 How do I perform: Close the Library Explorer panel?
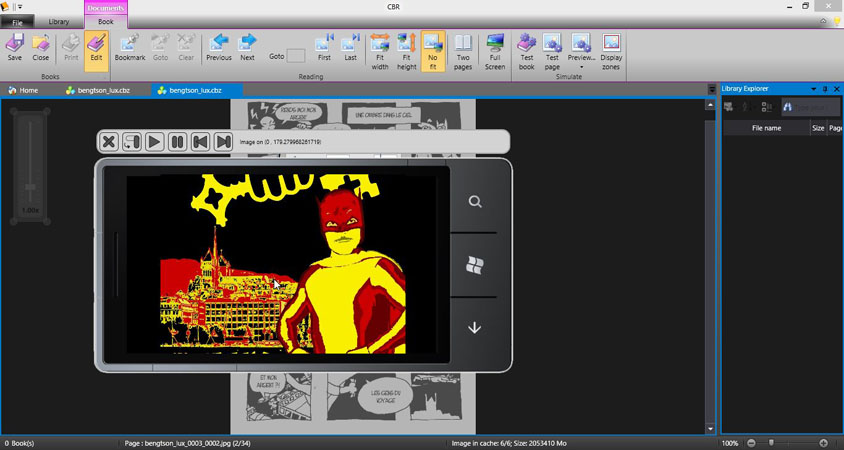click(x=836, y=89)
